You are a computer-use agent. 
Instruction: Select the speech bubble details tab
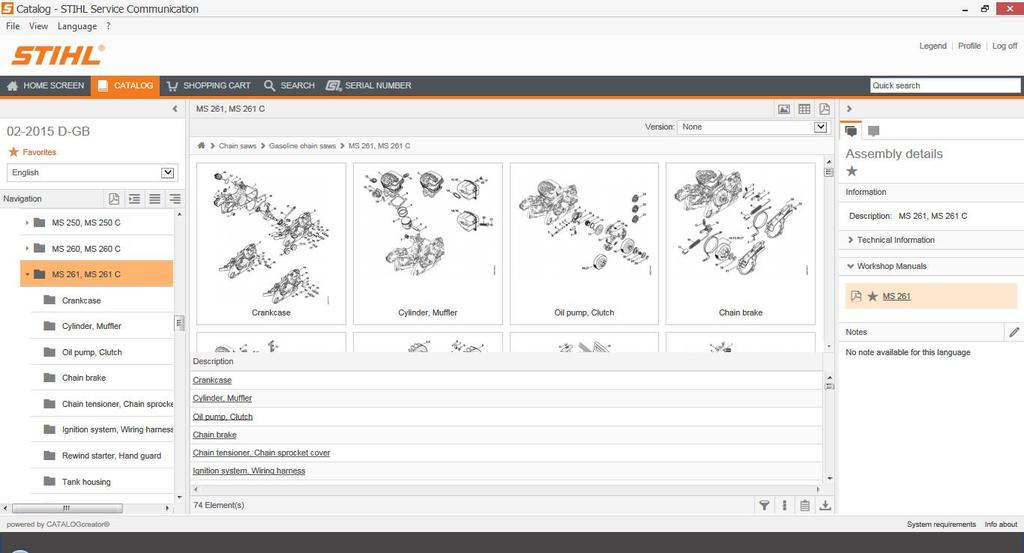point(851,131)
